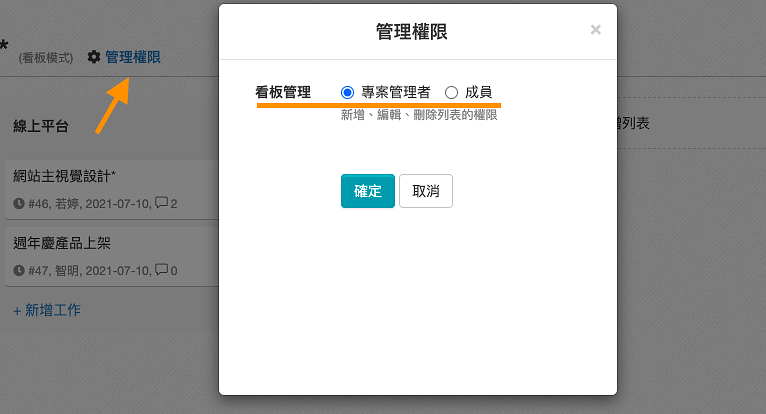
Task: Confirm with the 確定 button
Action: point(368,191)
